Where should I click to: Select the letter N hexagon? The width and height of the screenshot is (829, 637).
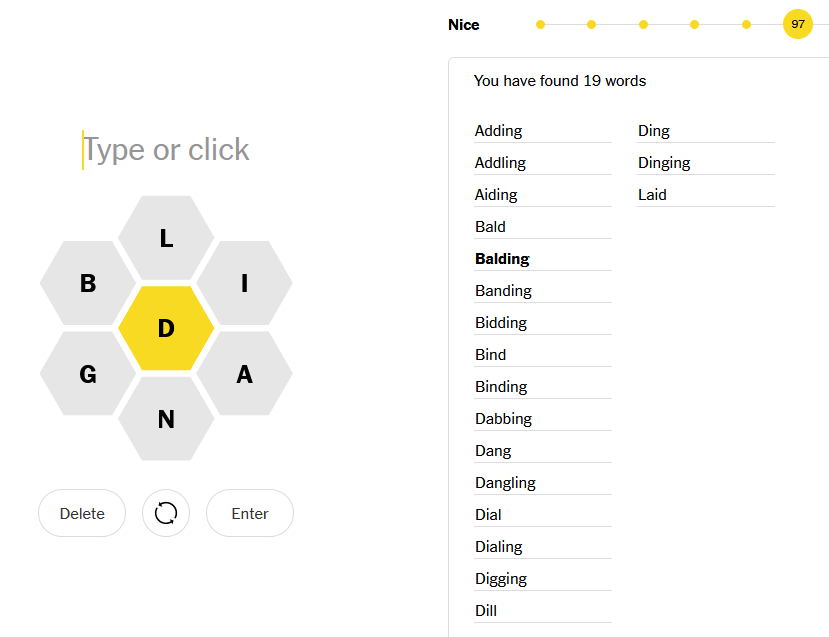(166, 419)
